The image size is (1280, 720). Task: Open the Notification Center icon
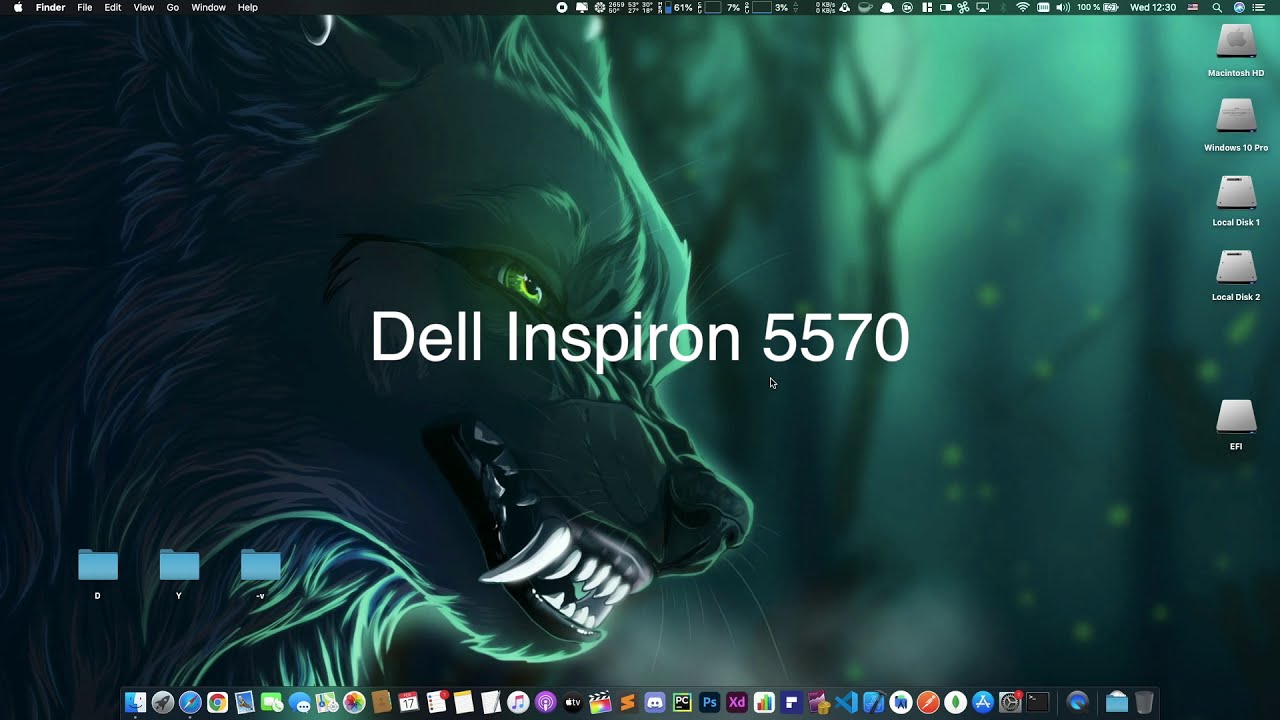coord(1259,7)
